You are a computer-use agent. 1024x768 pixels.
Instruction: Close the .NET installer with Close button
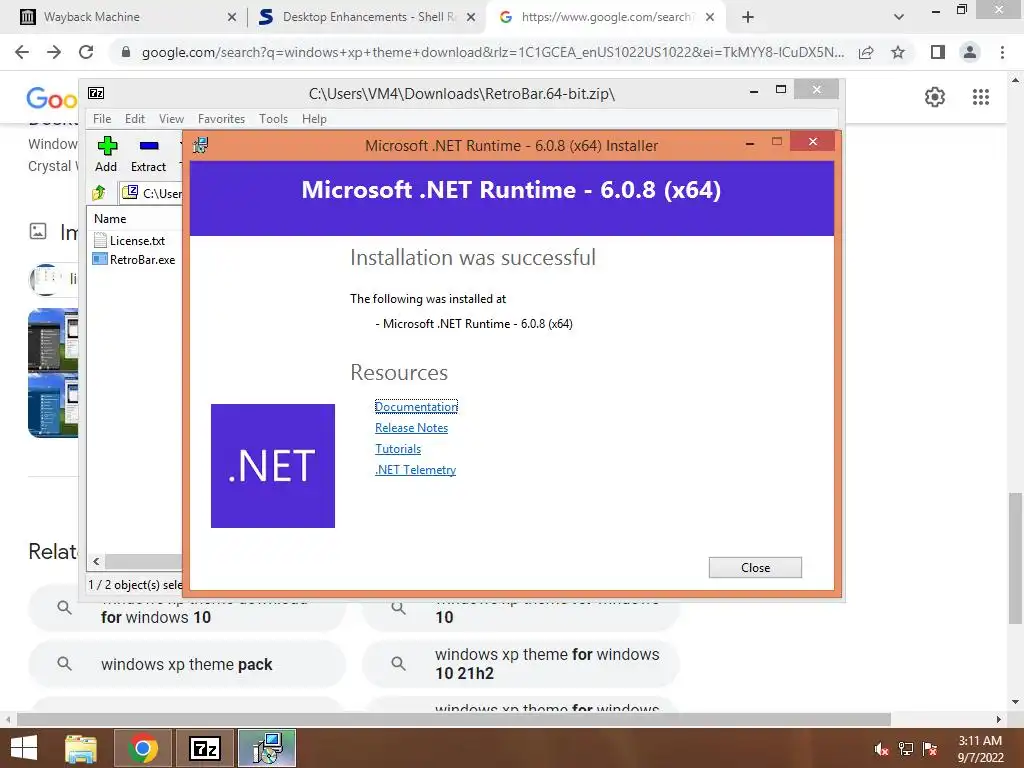pyautogui.click(x=755, y=568)
